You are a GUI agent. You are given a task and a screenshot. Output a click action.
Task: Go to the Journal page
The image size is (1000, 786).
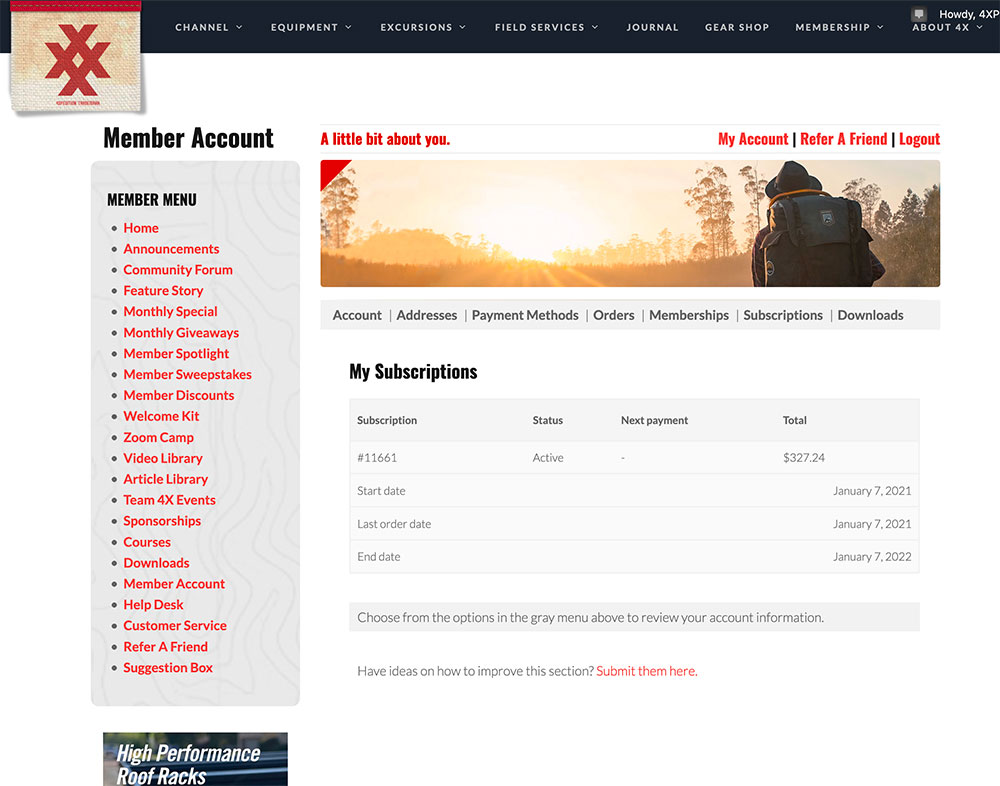pos(652,27)
